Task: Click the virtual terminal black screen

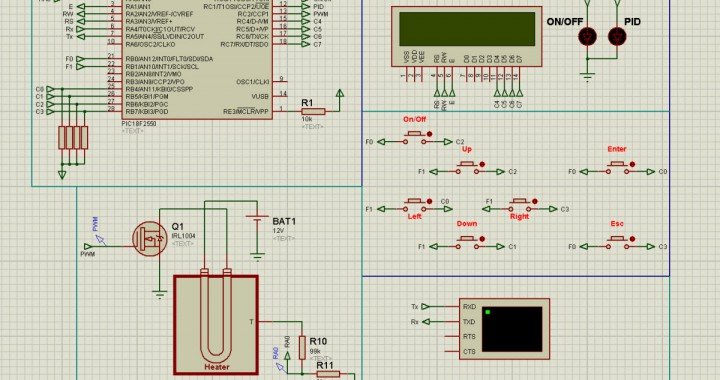Action: (512, 330)
